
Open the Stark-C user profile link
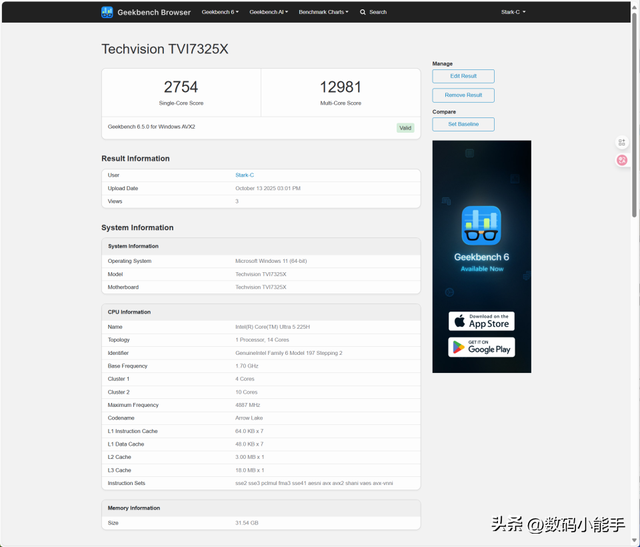click(x=244, y=175)
